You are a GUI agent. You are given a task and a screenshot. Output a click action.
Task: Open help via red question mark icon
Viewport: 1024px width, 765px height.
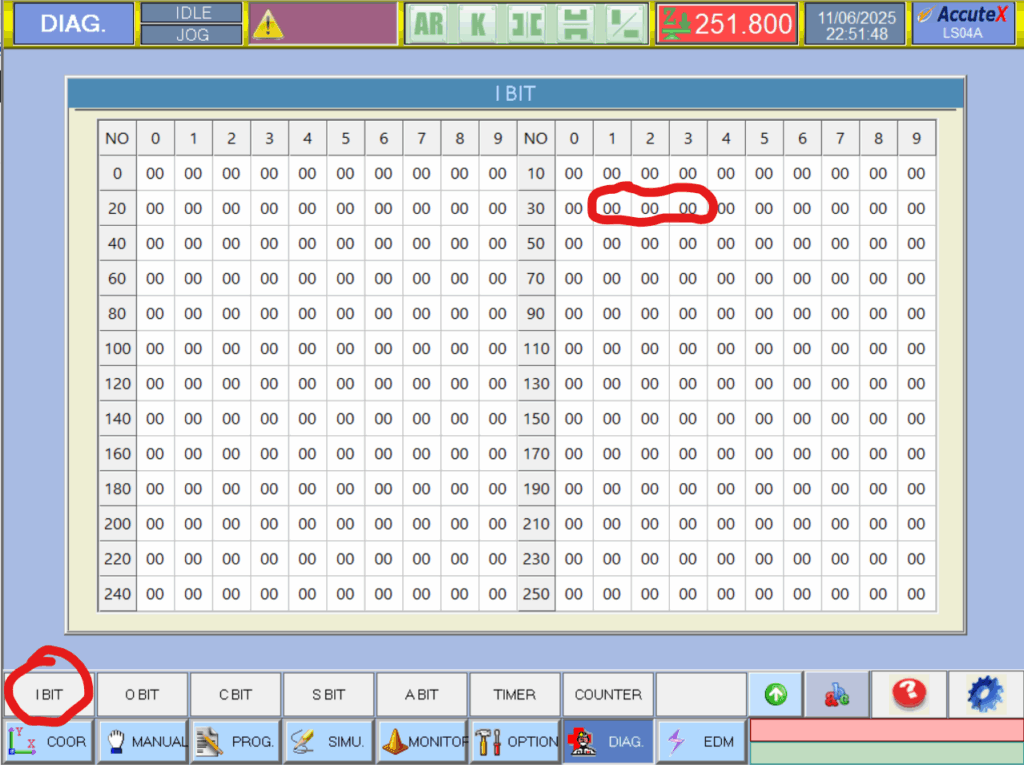[x=909, y=694]
